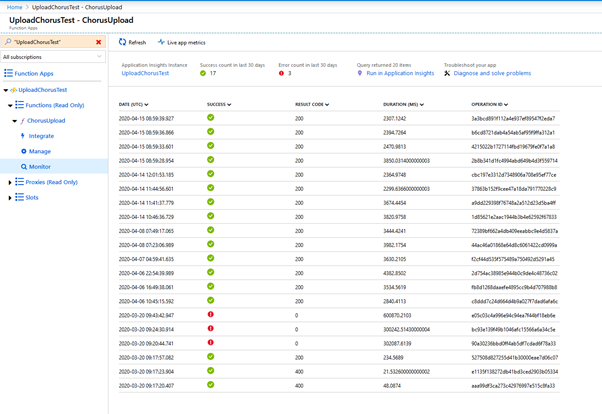The image size is (602, 414).
Task: Click success icon of 2020-04-14 12:01:53.185 row
Action: click(210, 174)
